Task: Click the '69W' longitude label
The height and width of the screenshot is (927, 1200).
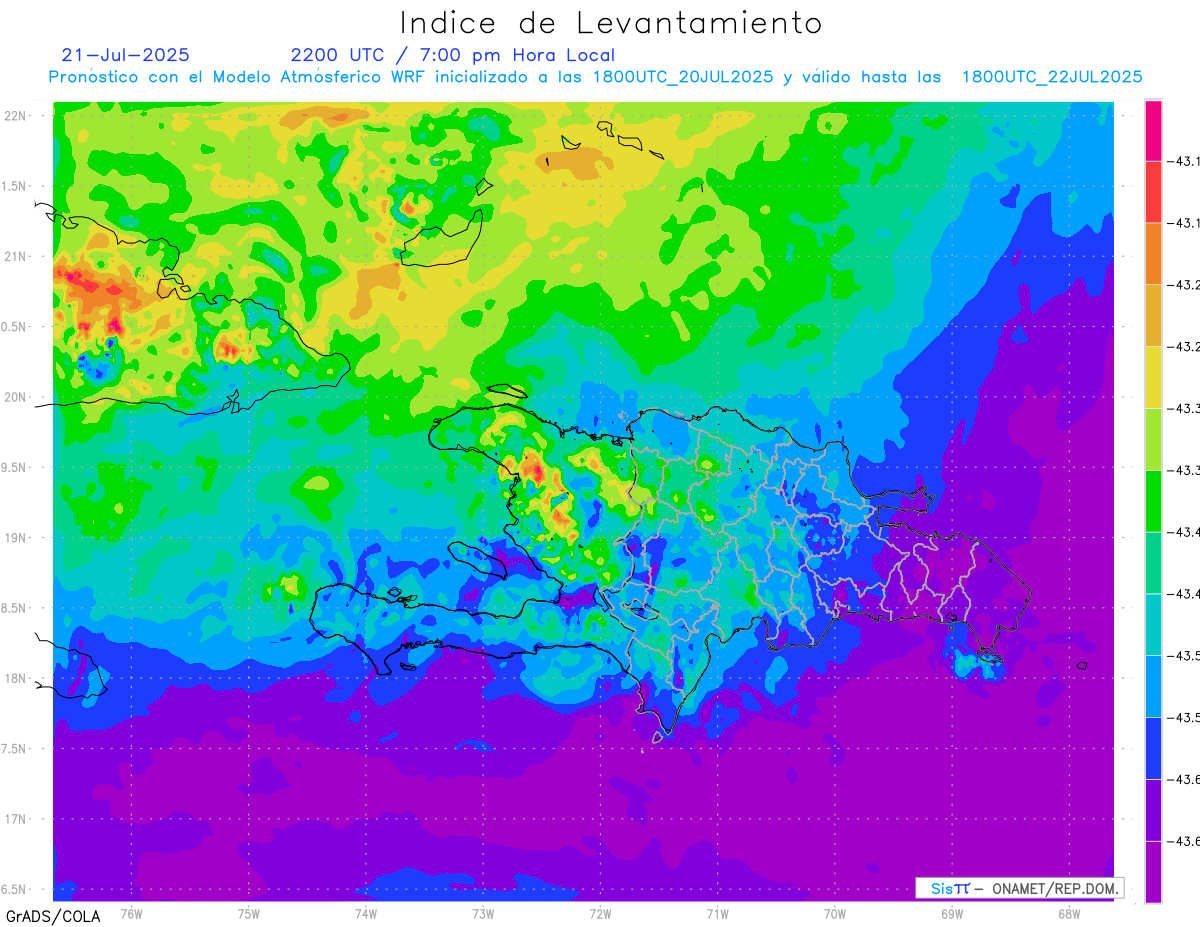Action: (951, 914)
